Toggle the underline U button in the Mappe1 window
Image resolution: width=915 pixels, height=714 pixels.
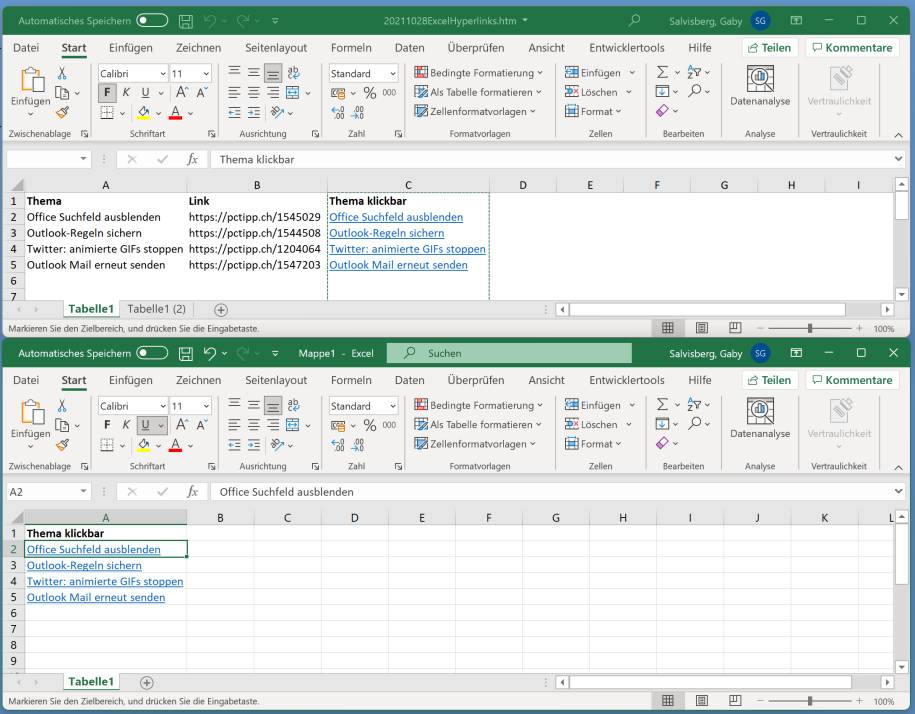(x=146, y=425)
